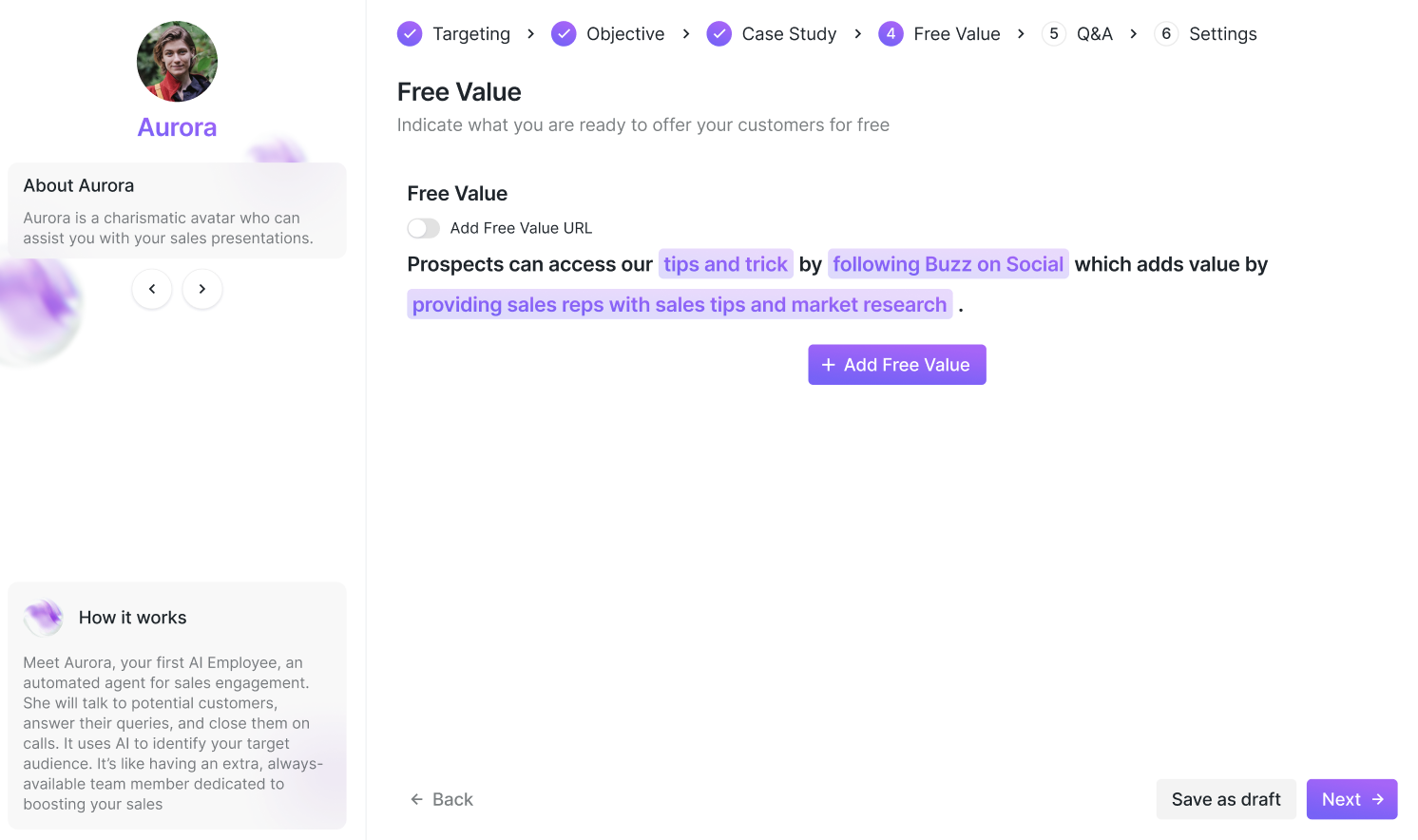Go to the Settings step

(1222, 34)
